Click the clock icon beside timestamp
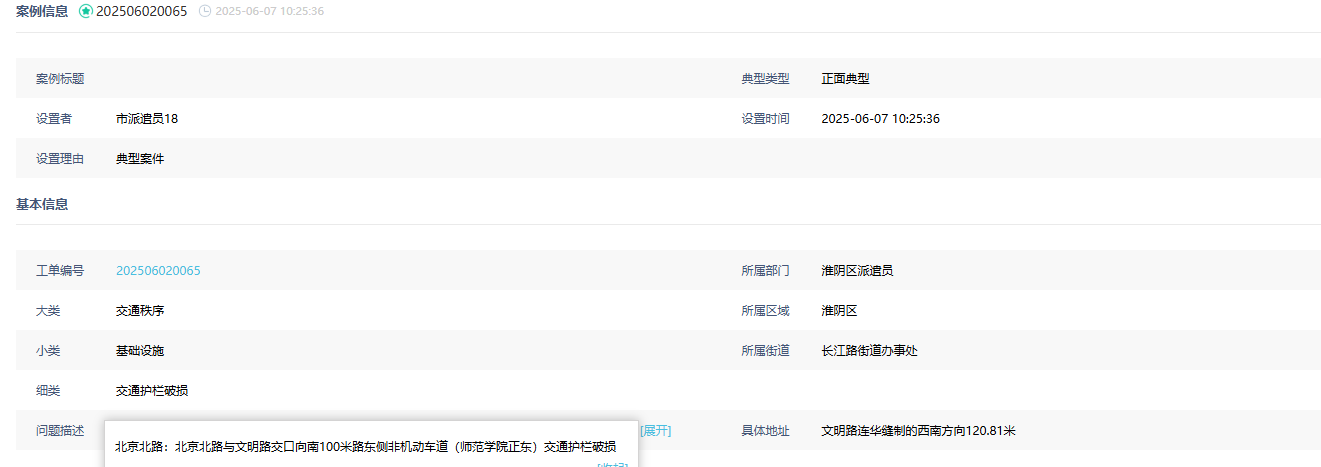Image resolution: width=1321 pixels, height=467 pixels. tap(205, 11)
